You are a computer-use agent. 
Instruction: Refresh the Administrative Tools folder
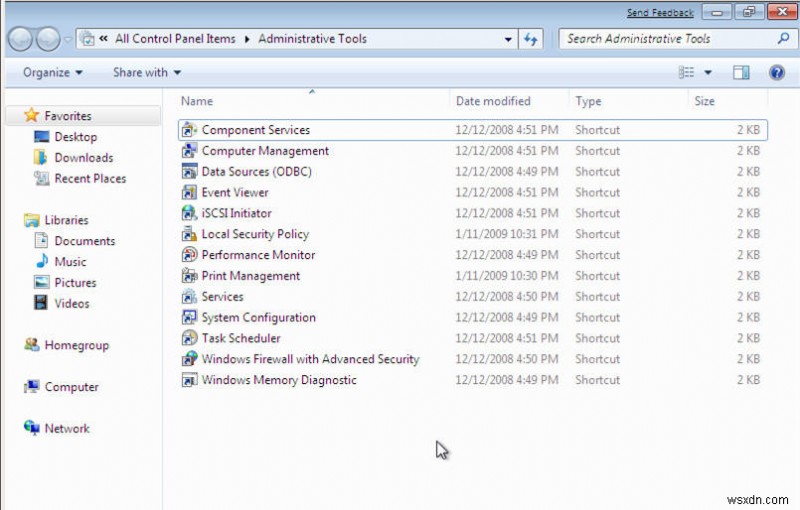point(531,39)
